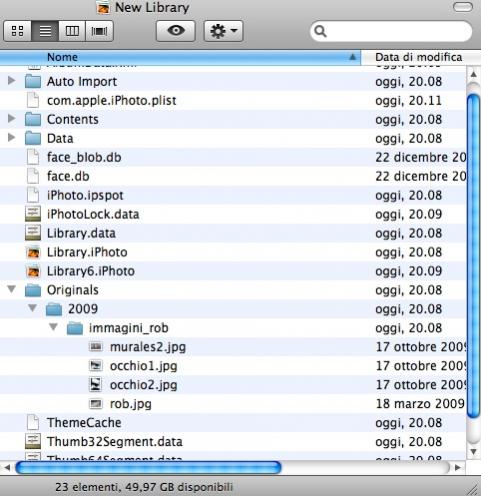Collapse the 2009 folder
Image resolution: width=481 pixels, height=496 pixels.
pos(32,308)
